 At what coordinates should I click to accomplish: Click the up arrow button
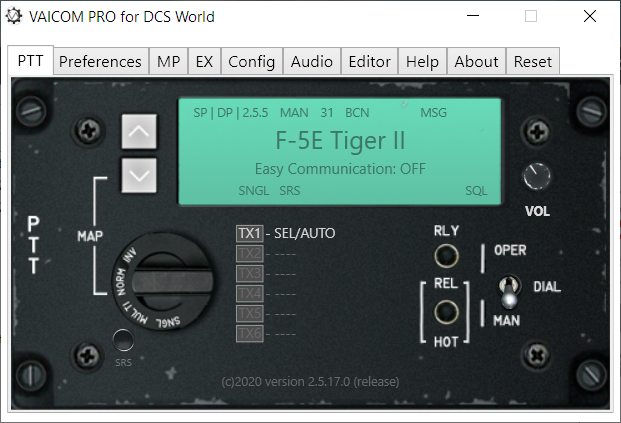(x=139, y=131)
